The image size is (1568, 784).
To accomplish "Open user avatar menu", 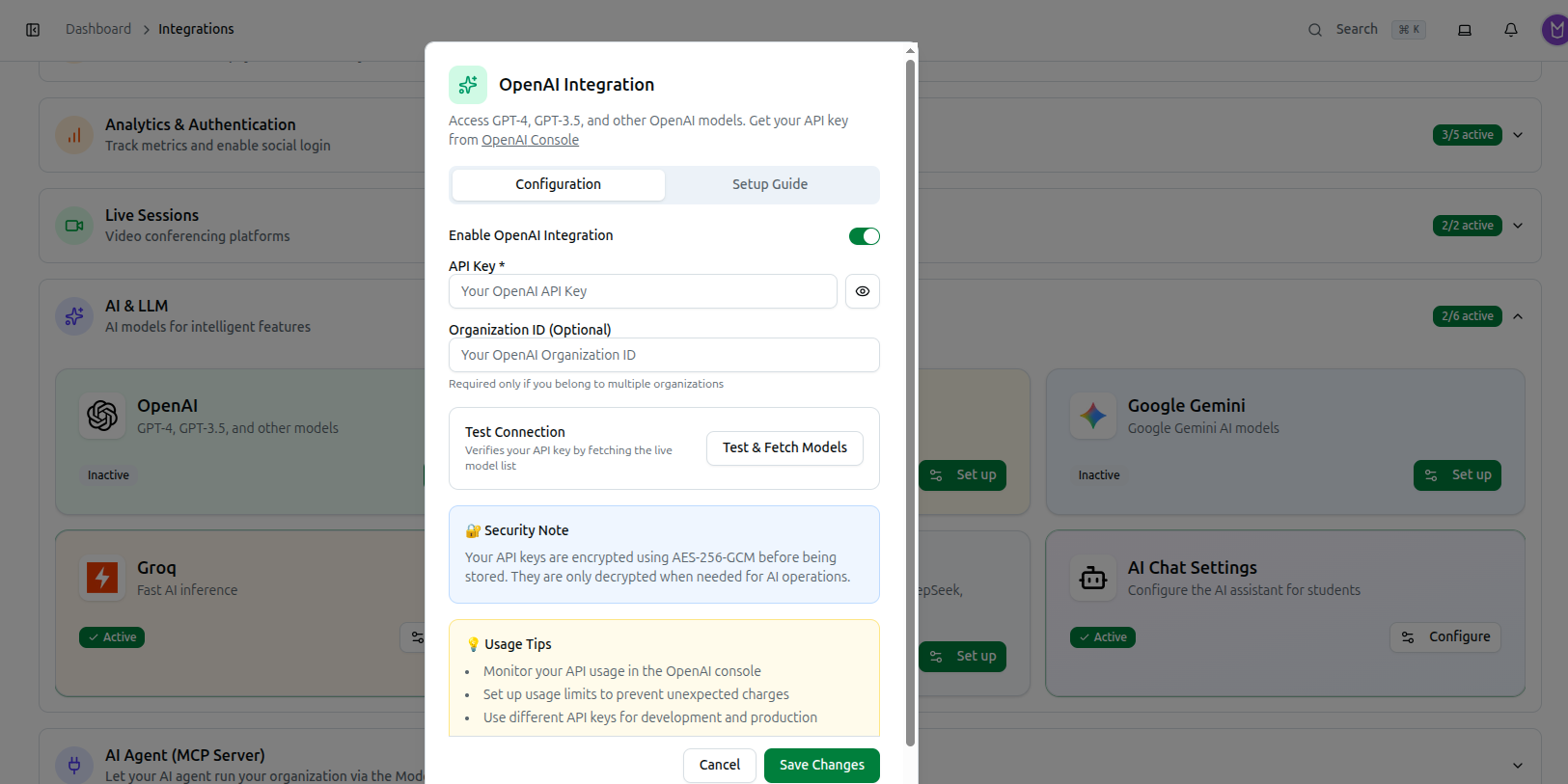I will pyautogui.click(x=1555, y=30).
